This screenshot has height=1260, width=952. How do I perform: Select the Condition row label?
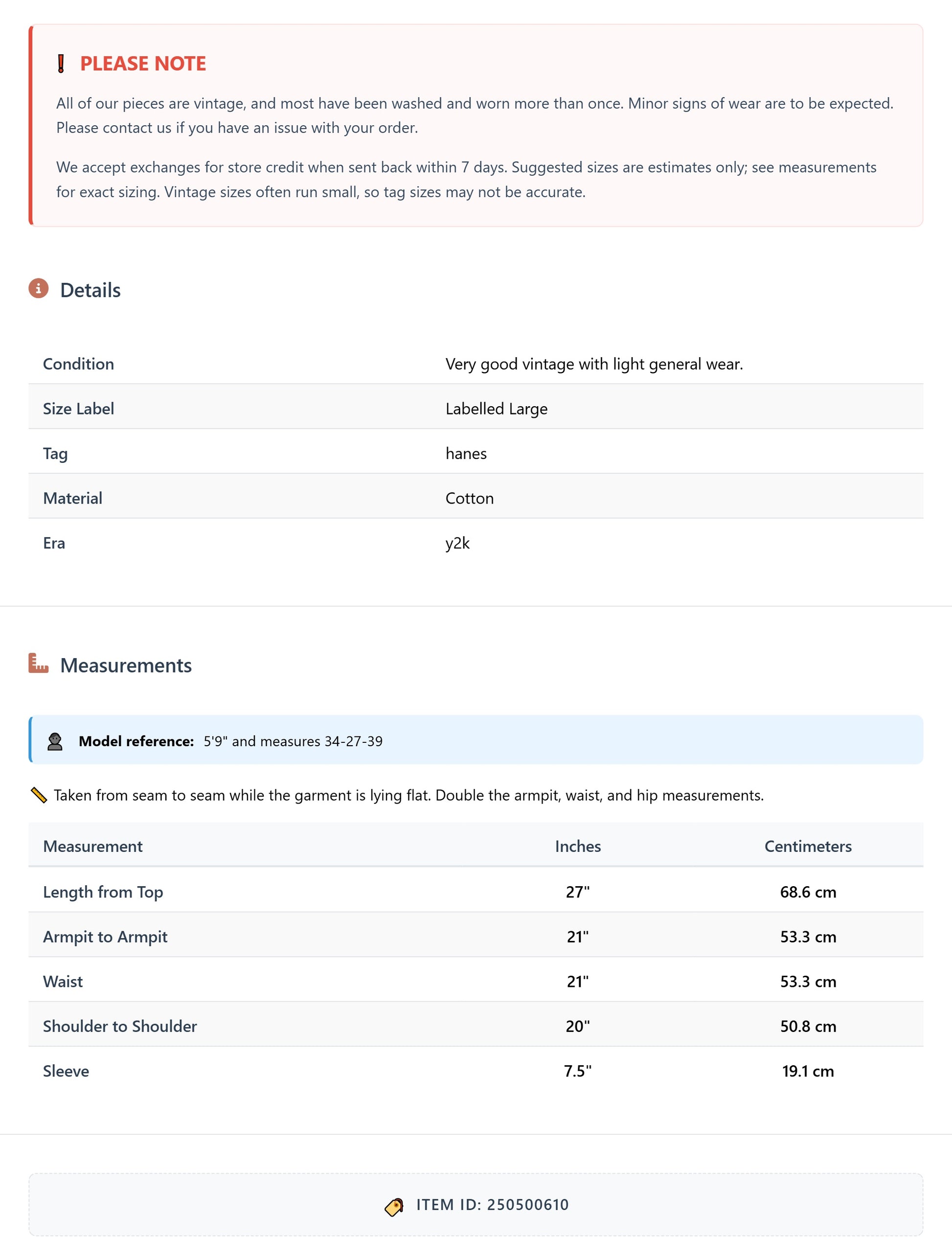(79, 364)
